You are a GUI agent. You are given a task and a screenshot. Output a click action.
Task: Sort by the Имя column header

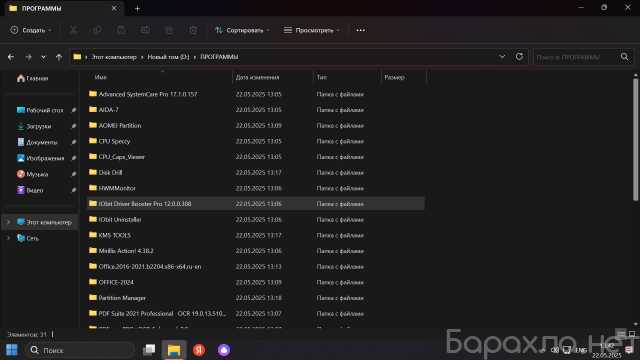(x=100, y=77)
